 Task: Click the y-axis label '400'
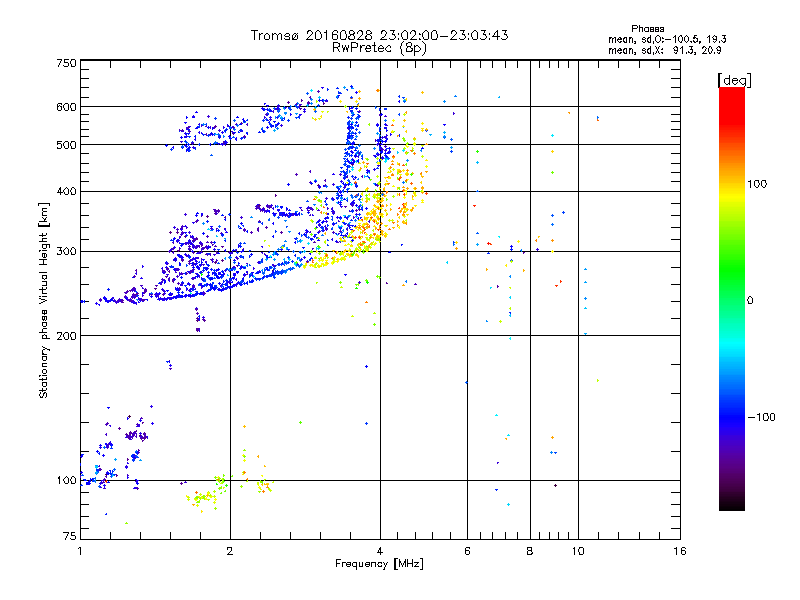tap(66, 192)
